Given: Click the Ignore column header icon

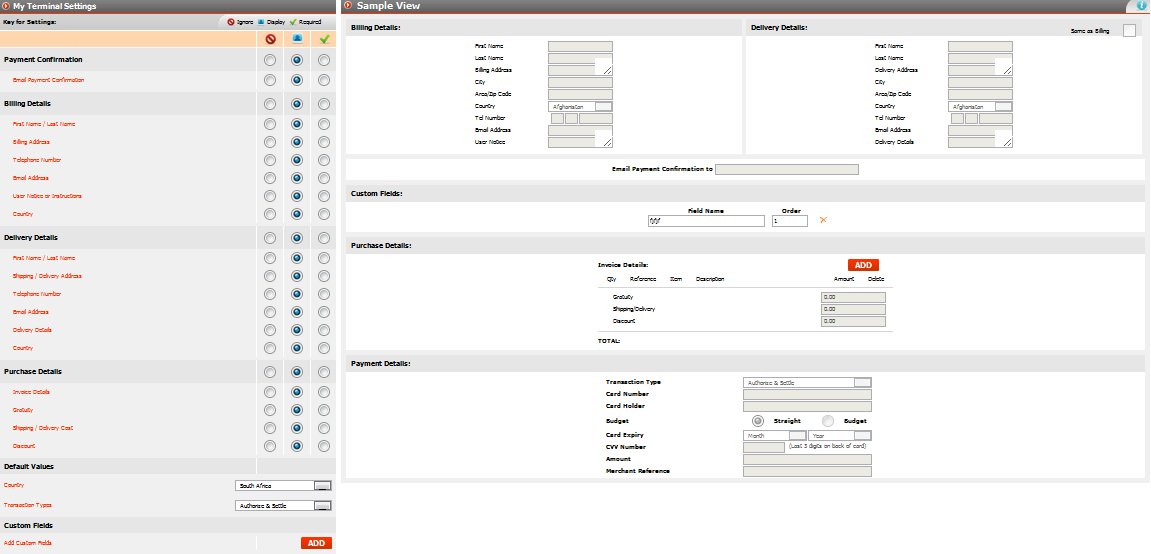Looking at the screenshot, I should pos(270,39).
